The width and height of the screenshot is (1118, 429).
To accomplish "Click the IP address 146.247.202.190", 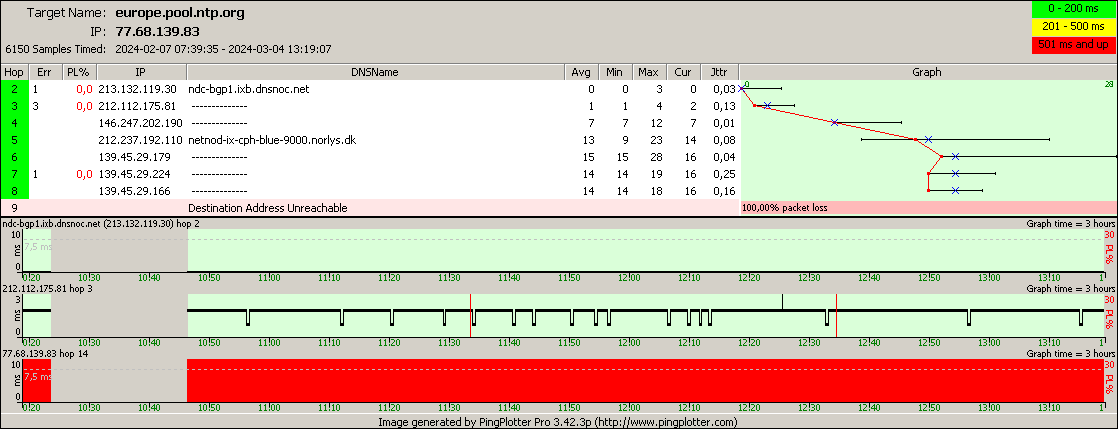I will pos(140,123).
